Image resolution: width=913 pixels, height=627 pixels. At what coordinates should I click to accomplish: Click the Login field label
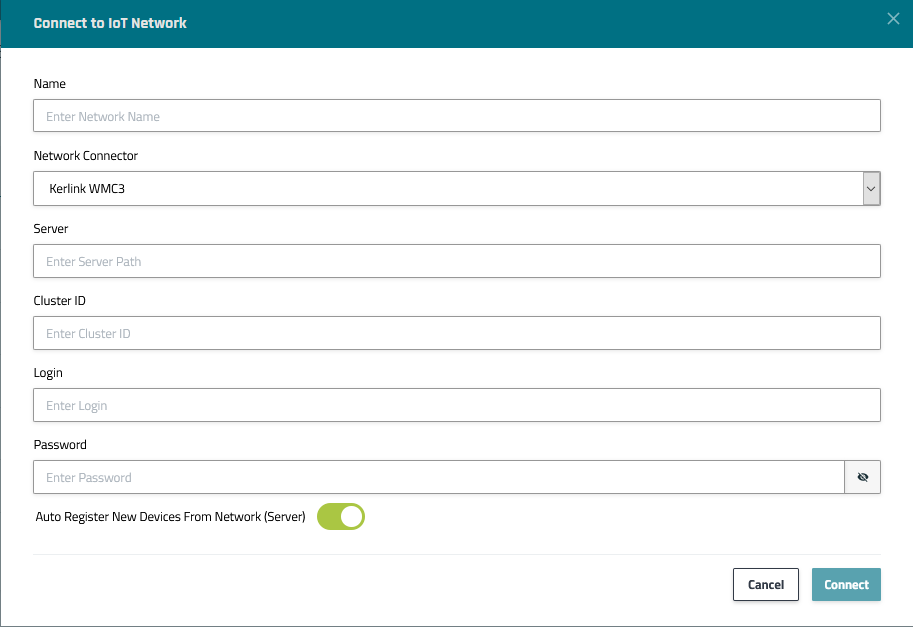[x=48, y=373]
